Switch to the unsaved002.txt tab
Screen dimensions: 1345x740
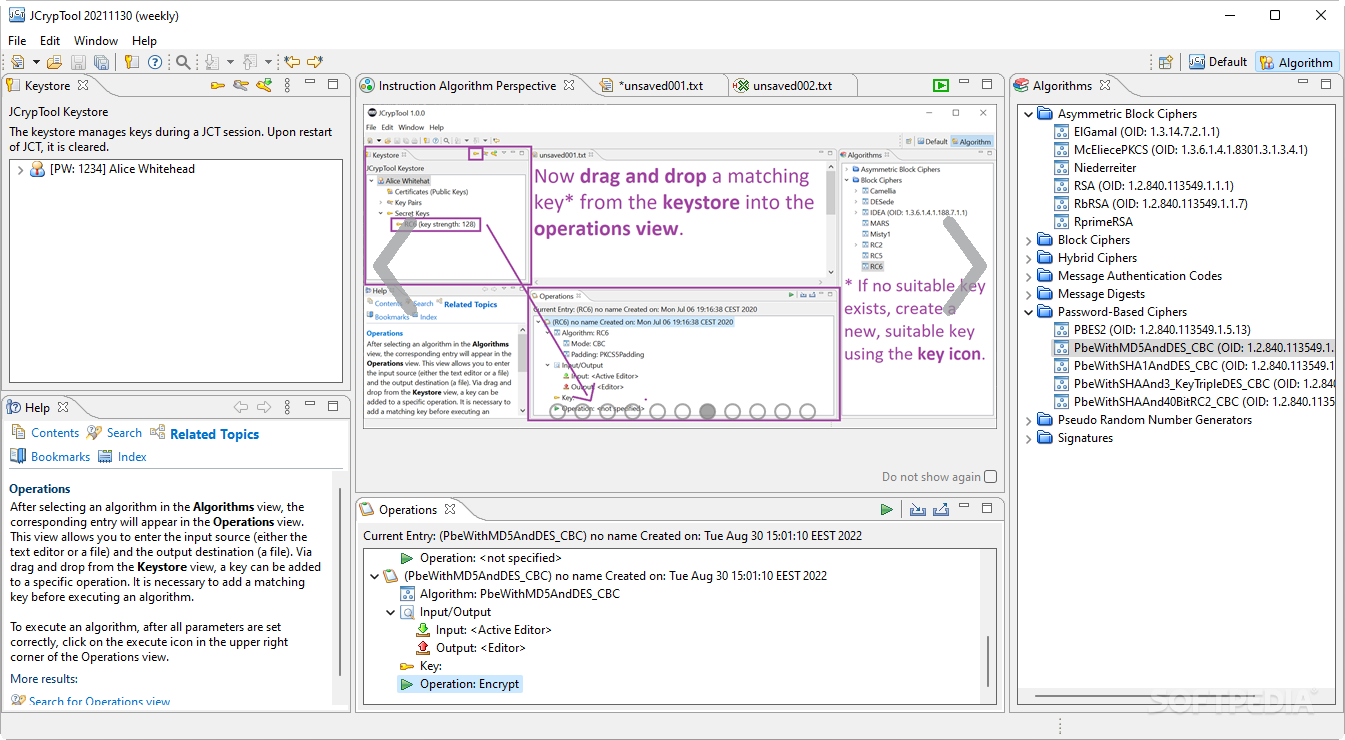pos(792,85)
